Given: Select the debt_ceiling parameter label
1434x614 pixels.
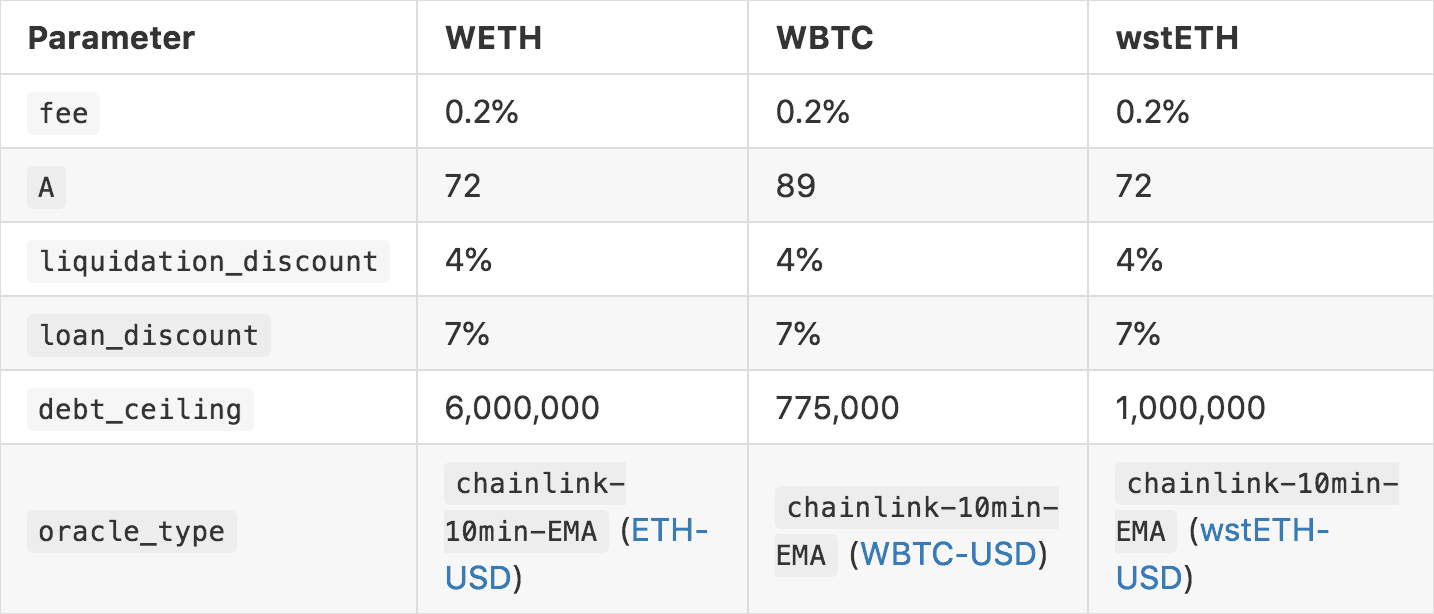Looking at the screenshot, I should [140, 409].
